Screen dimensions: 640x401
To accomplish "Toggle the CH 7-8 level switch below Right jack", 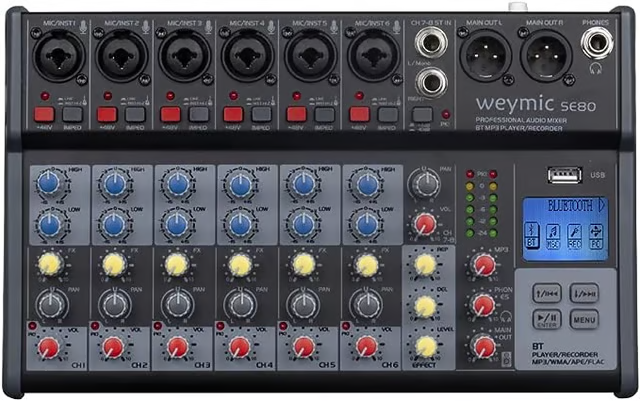I will [422, 115].
